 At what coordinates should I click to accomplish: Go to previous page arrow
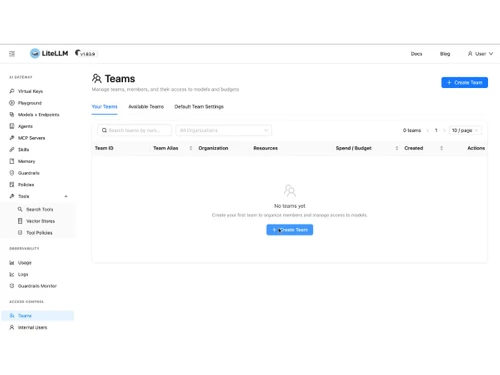tap(428, 130)
